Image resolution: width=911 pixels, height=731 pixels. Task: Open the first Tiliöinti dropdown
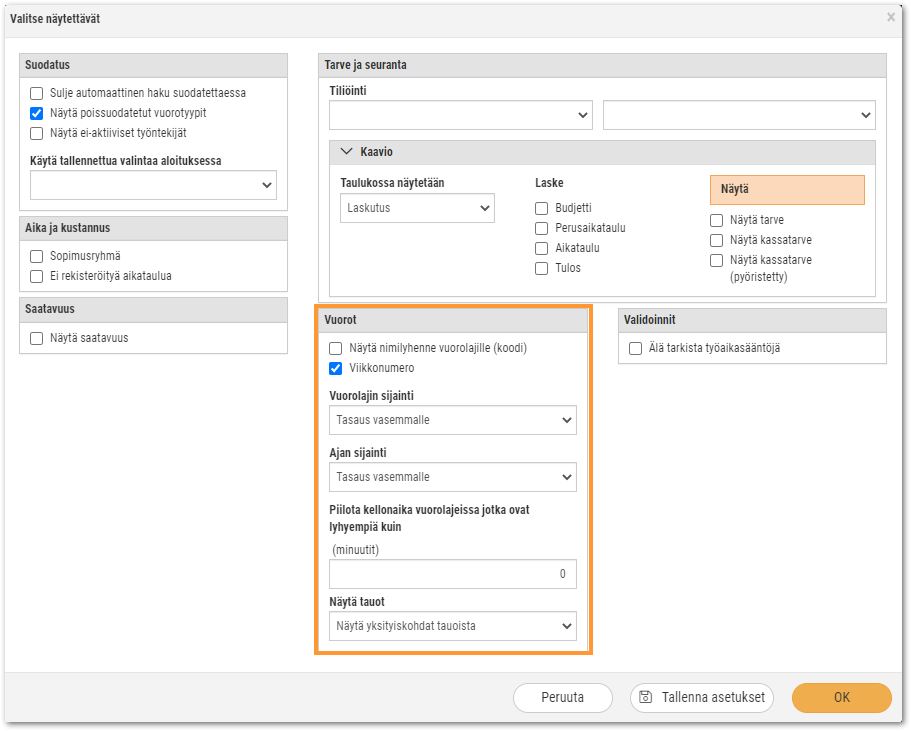pyautogui.click(x=461, y=115)
